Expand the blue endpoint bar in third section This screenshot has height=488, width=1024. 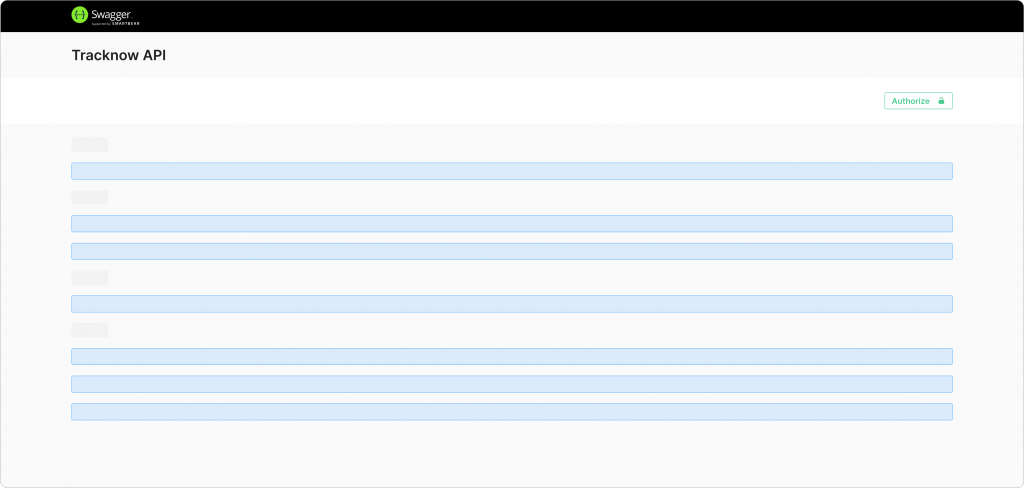pyautogui.click(x=511, y=304)
